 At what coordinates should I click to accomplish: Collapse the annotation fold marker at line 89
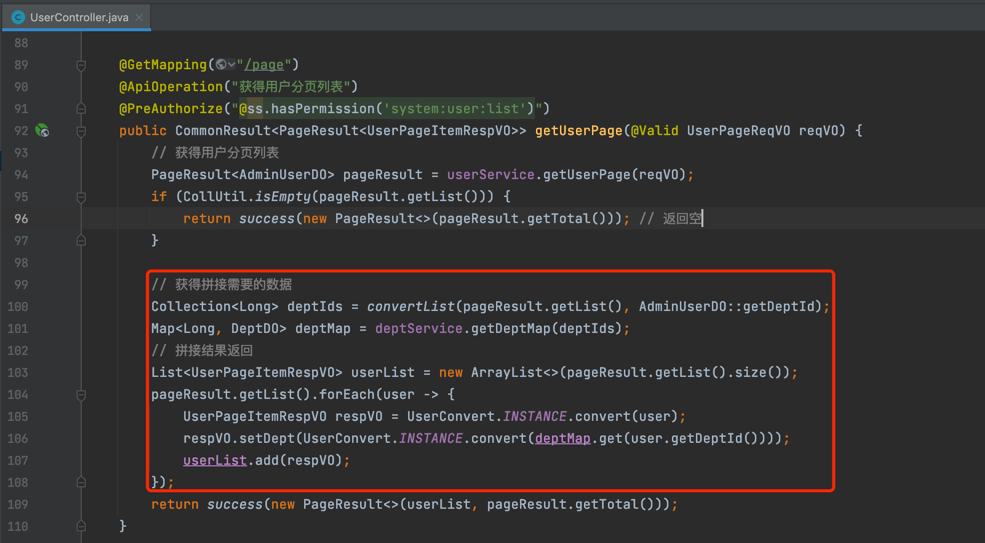(81, 65)
